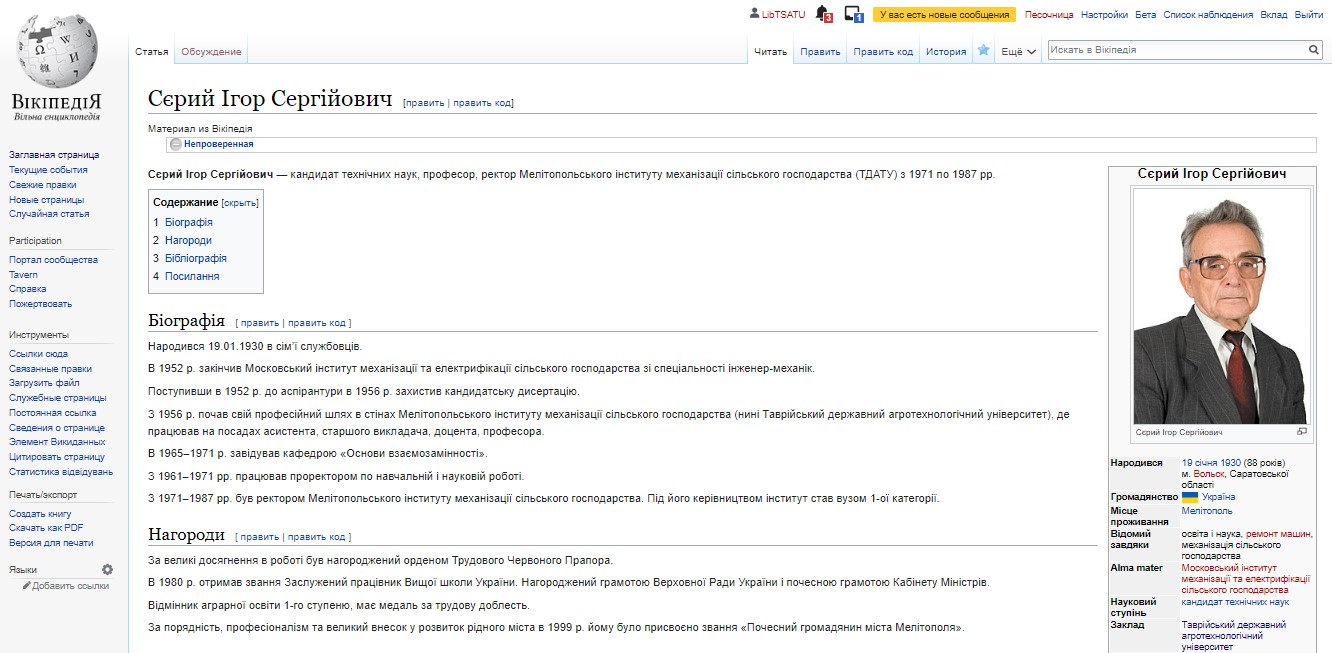The image size is (1332, 653).
Task: Open Версия для печати link
Action: 51,543
